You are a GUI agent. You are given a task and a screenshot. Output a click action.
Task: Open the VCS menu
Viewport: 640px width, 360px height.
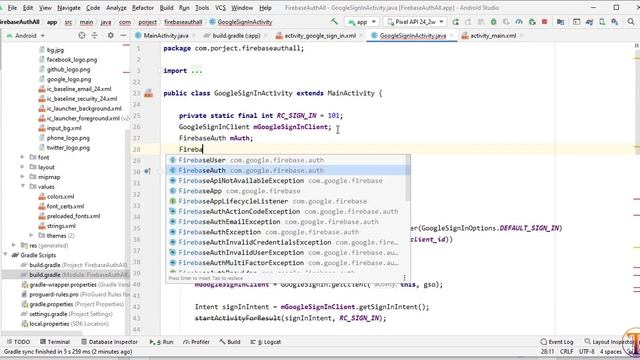(220, 8)
